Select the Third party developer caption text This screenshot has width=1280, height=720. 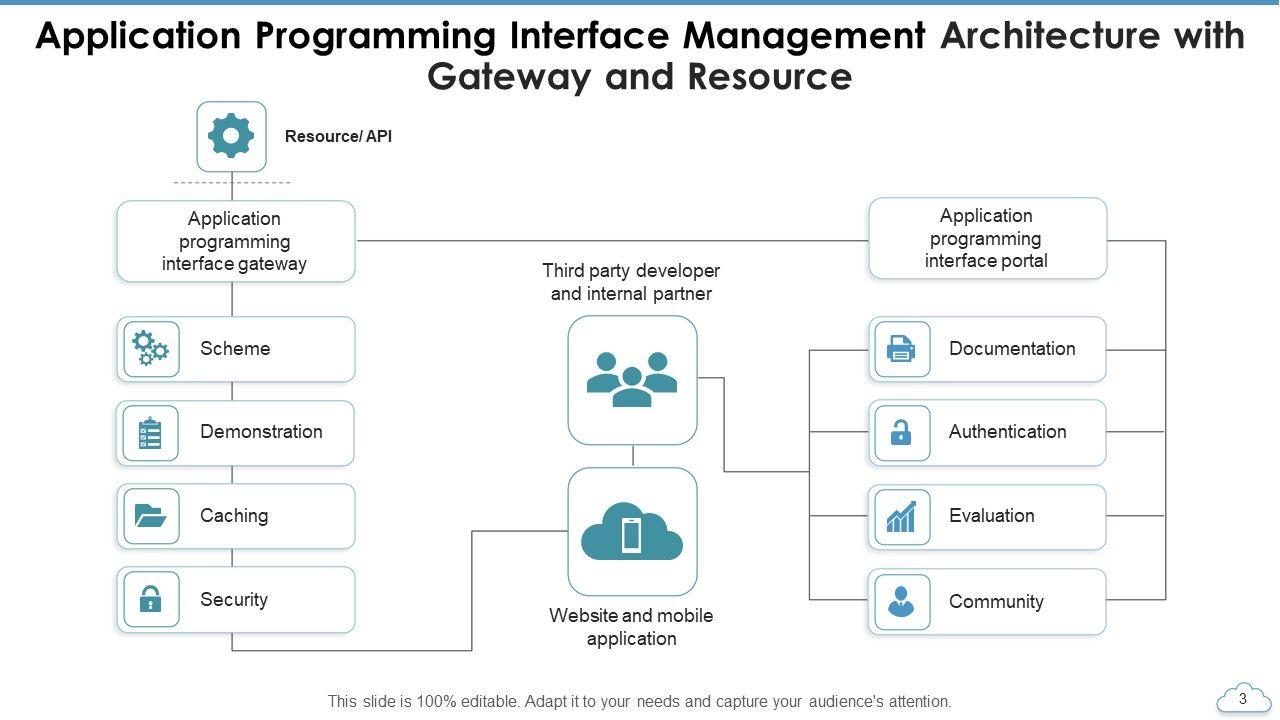(631, 282)
